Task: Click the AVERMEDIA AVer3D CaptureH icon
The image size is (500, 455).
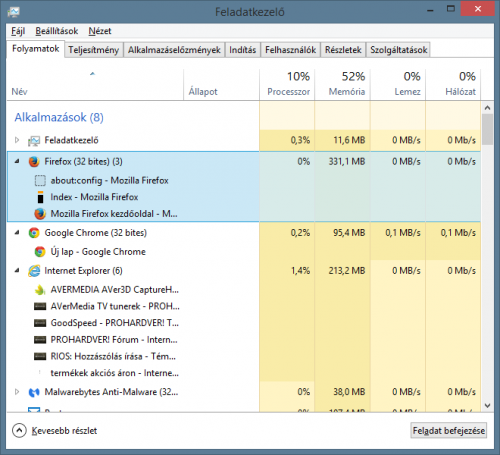Action: coord(40,290)
